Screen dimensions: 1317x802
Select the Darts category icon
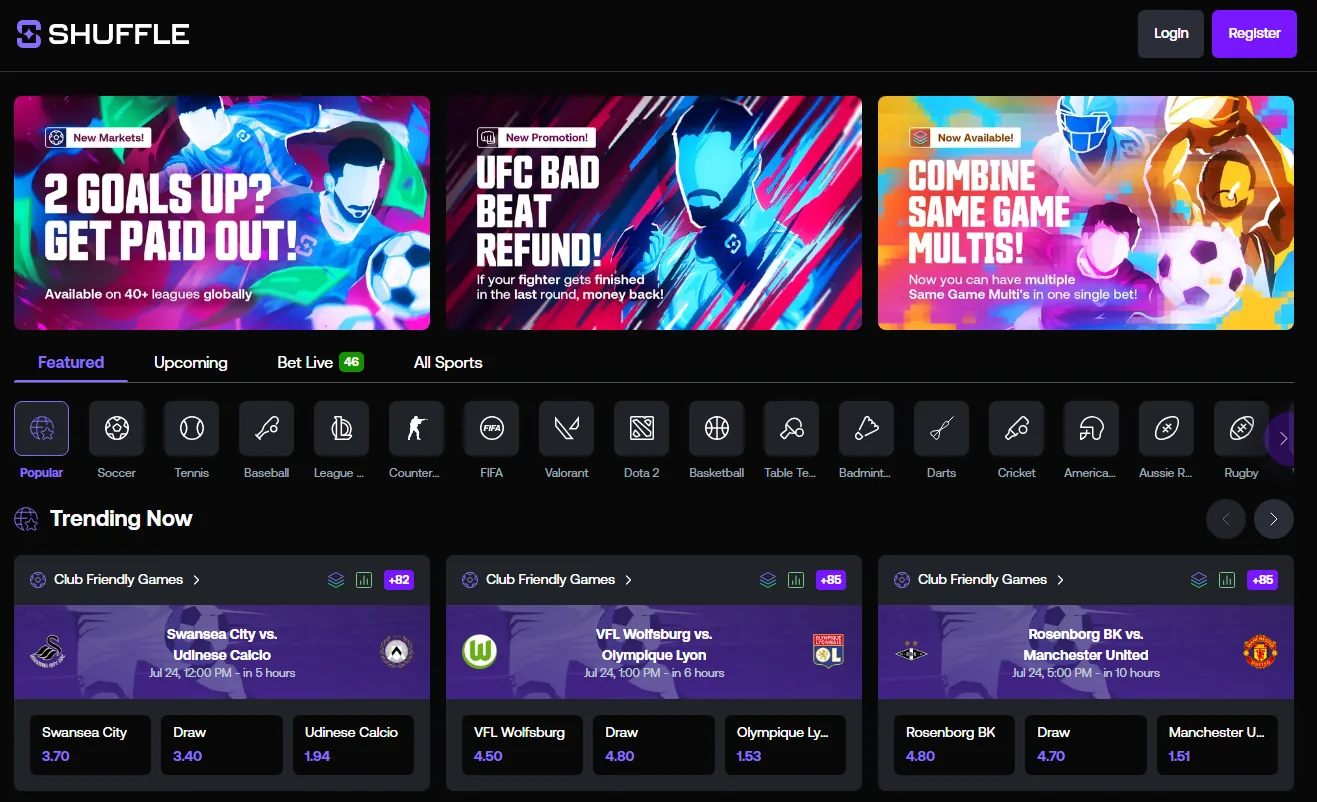(x=942, y=429)
